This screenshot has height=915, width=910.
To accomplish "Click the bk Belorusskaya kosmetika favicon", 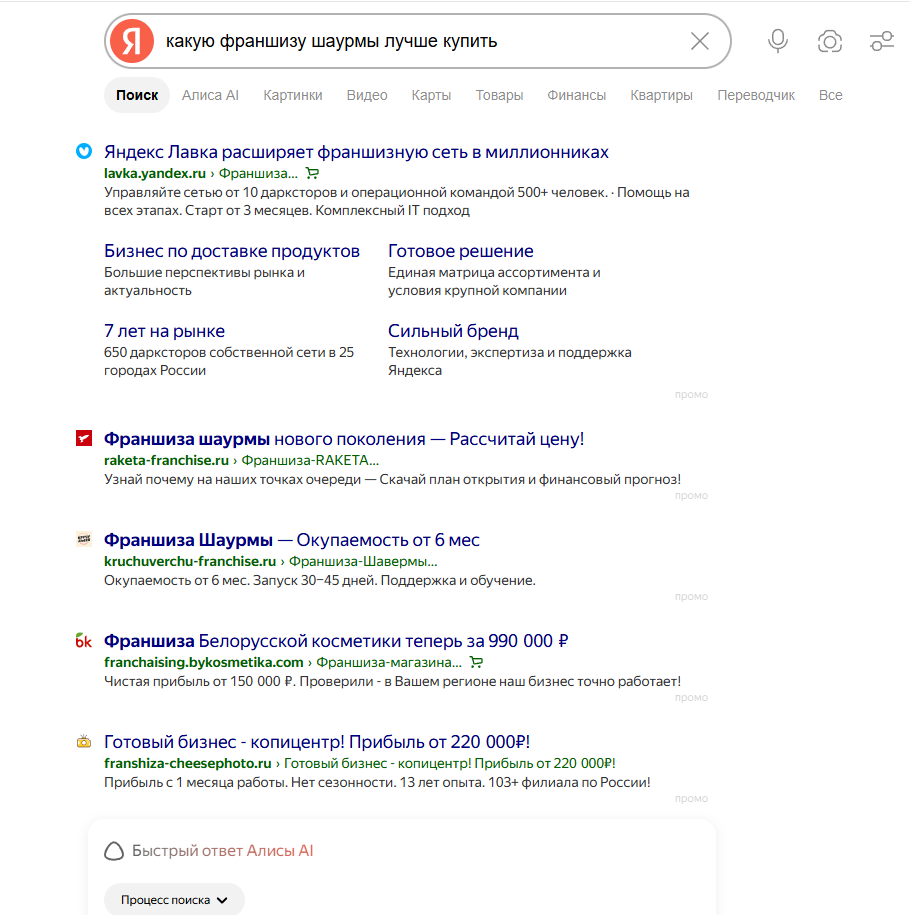I will pos(84,641).
